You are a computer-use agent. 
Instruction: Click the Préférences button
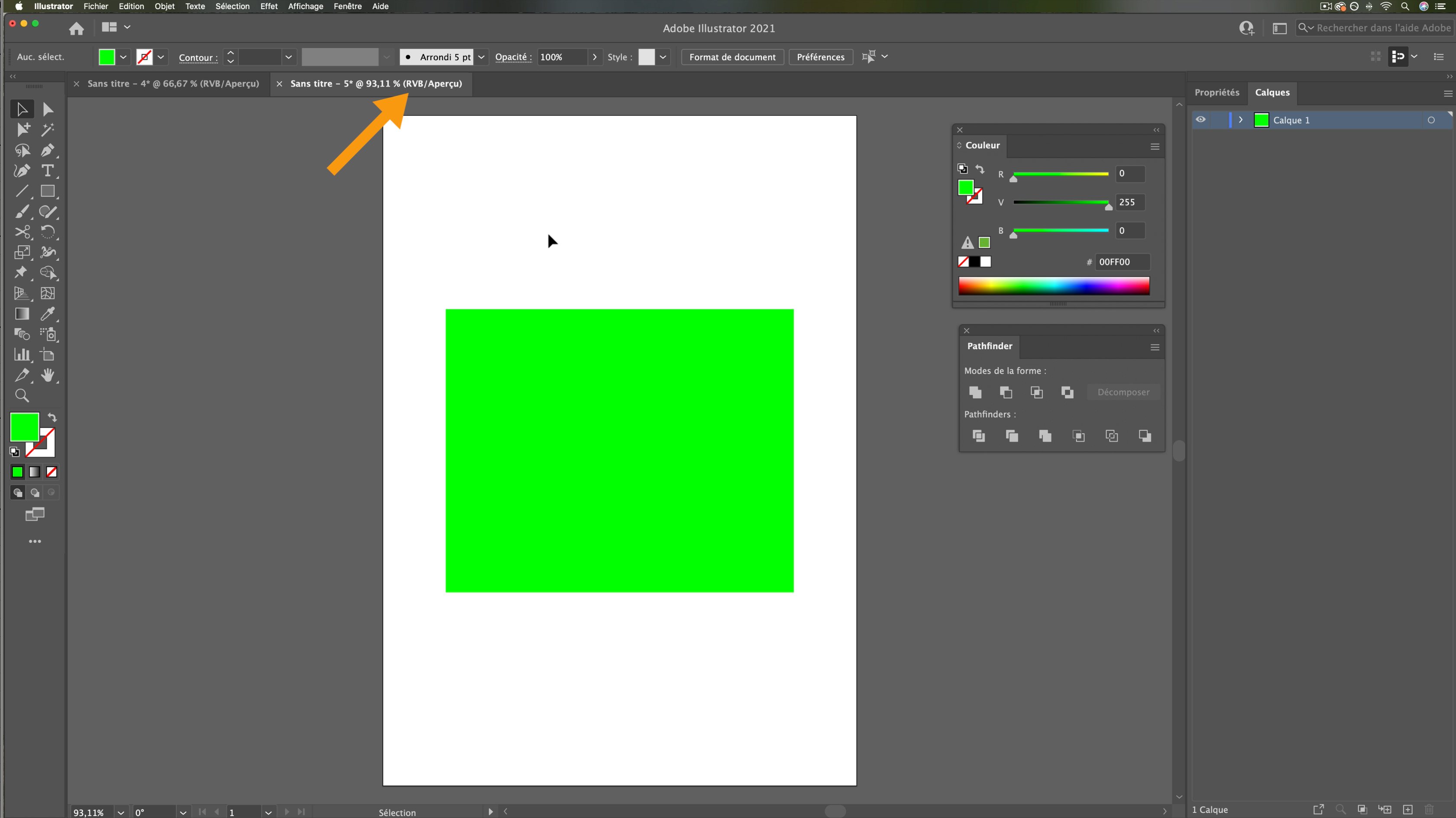click(x=820, y=57)
